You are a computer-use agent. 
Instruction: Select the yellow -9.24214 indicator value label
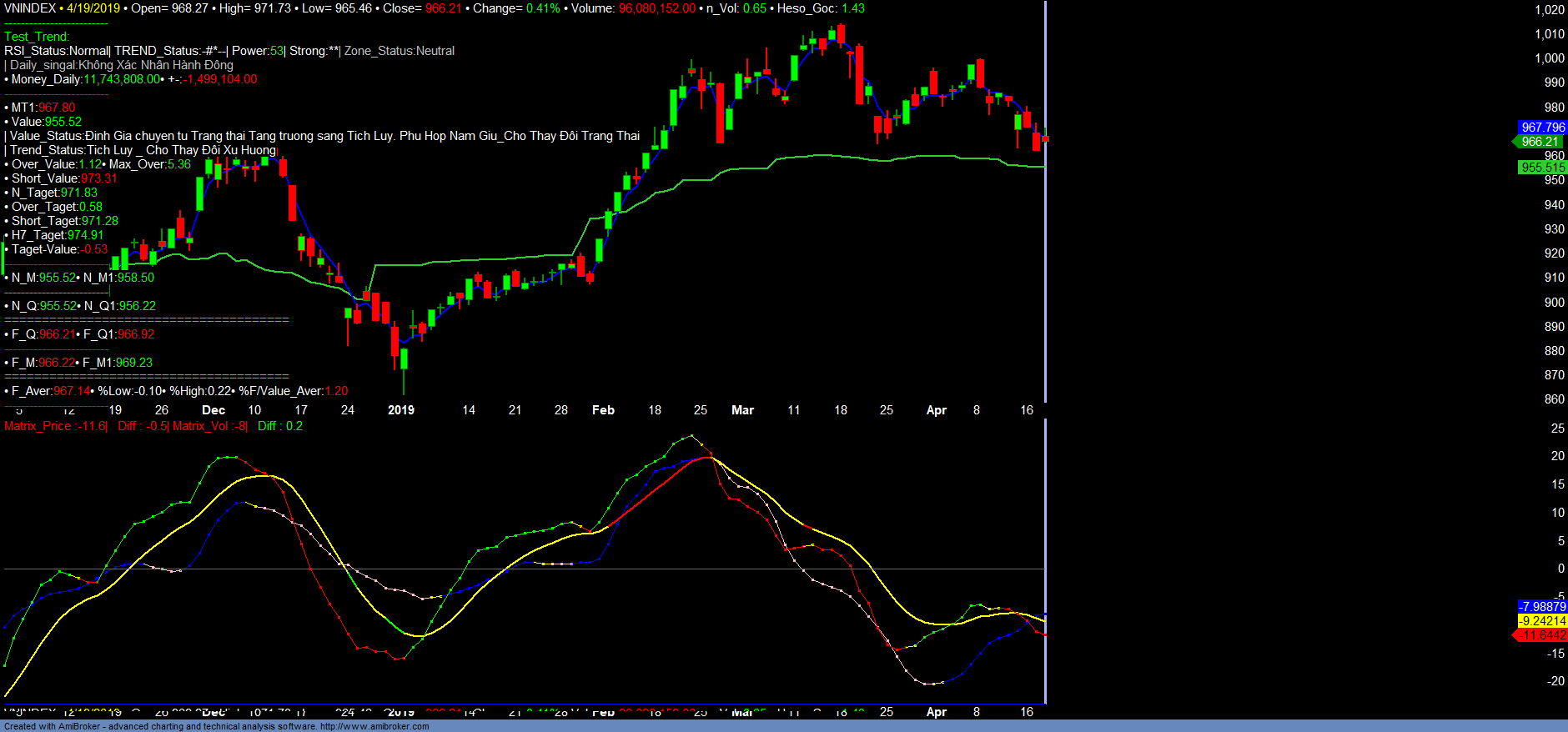pos(1542,621)
